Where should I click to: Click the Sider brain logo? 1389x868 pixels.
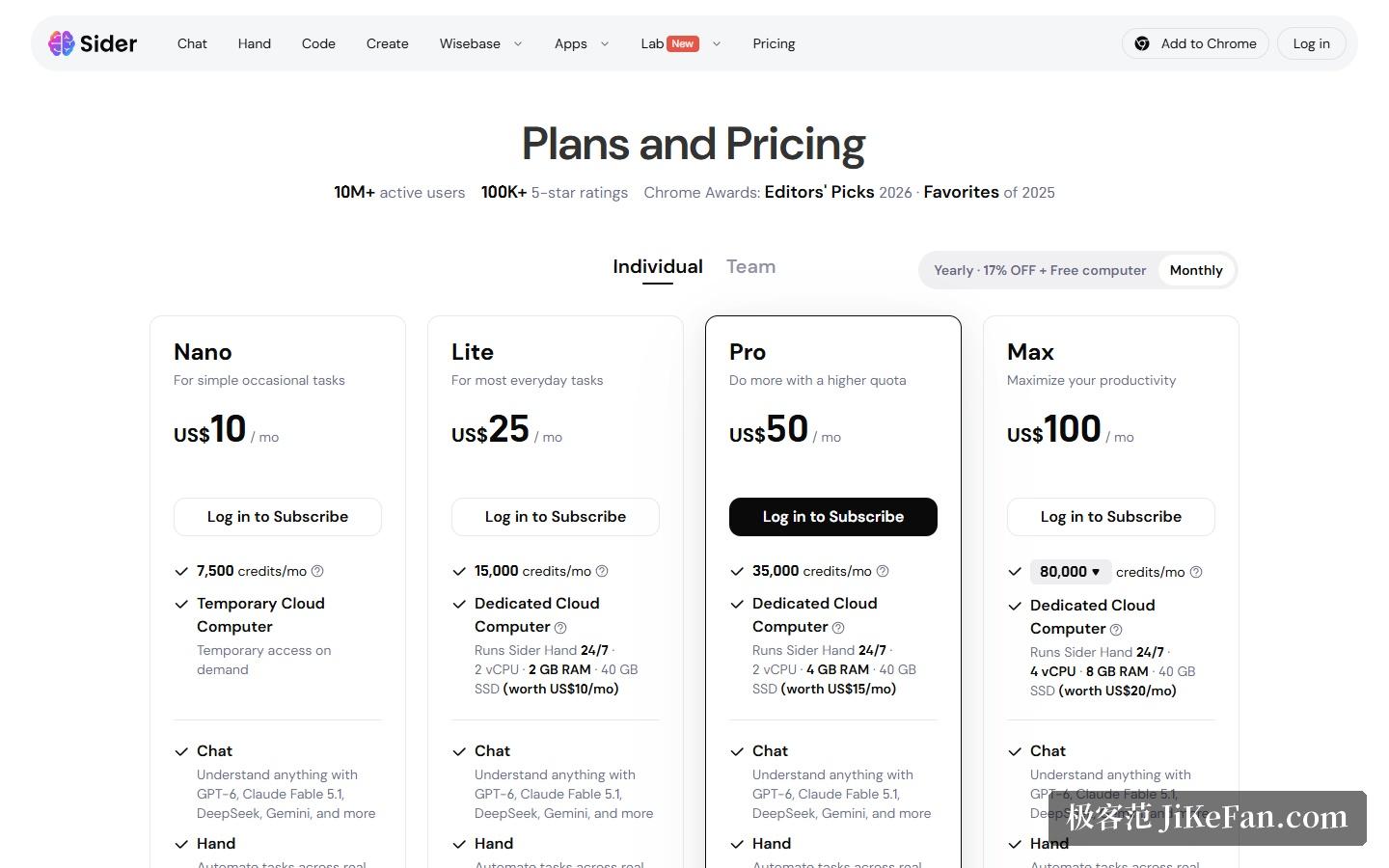tap(62, 43)
